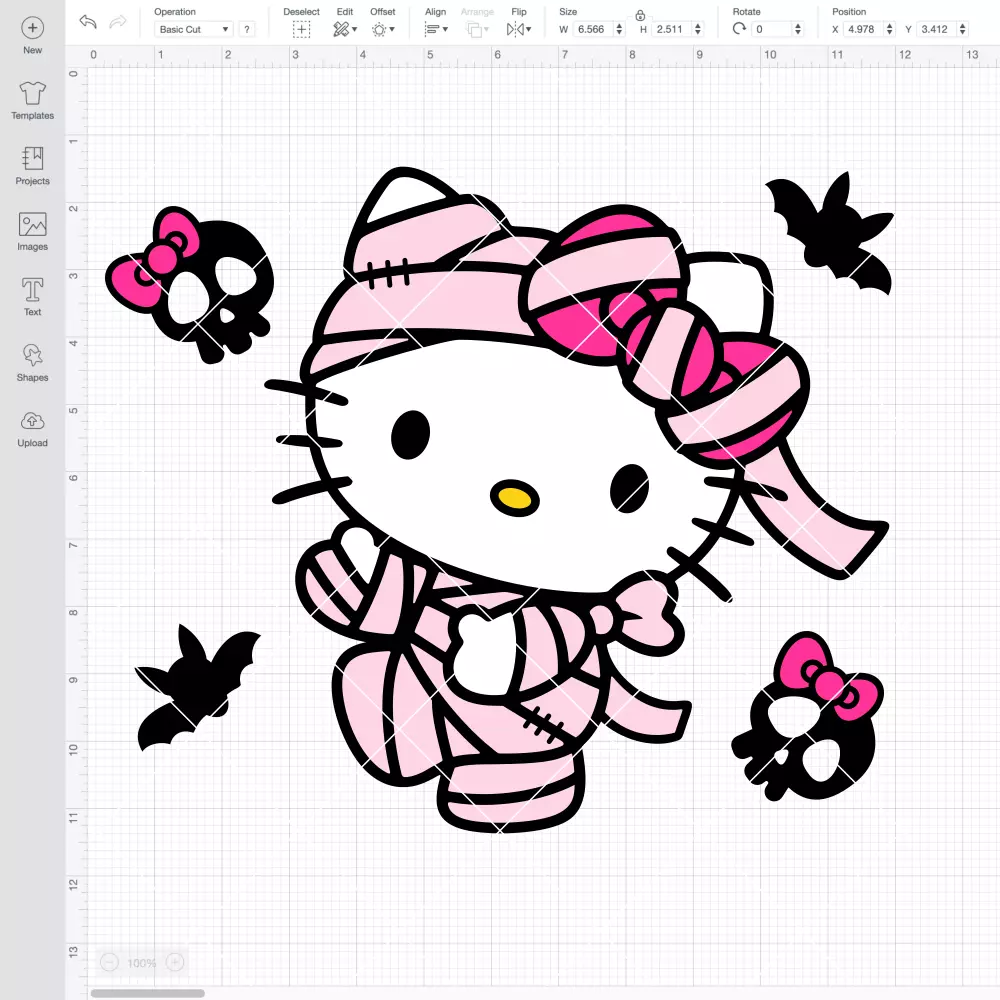The width and height of the screenshot is (1000, 1000).
Task: Select the top-left skull with bow
Action: coord(189,284)
